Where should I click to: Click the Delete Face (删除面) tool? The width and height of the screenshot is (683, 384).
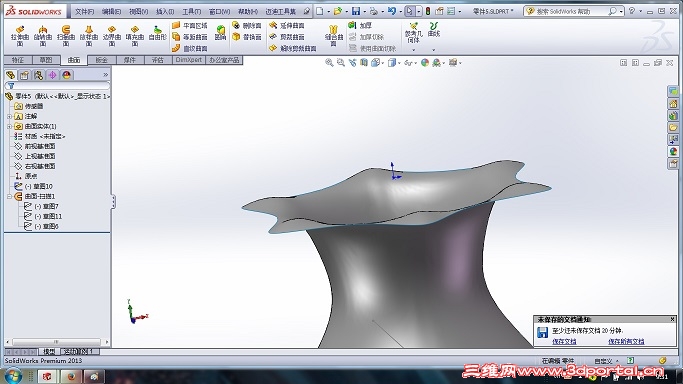[247, 26]
